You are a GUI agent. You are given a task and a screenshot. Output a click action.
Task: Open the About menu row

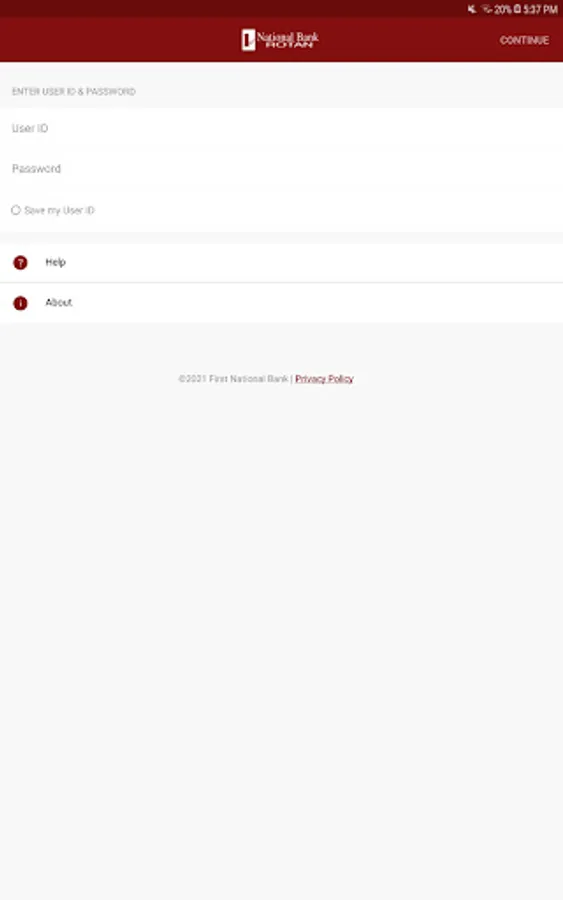click(281, 303)
